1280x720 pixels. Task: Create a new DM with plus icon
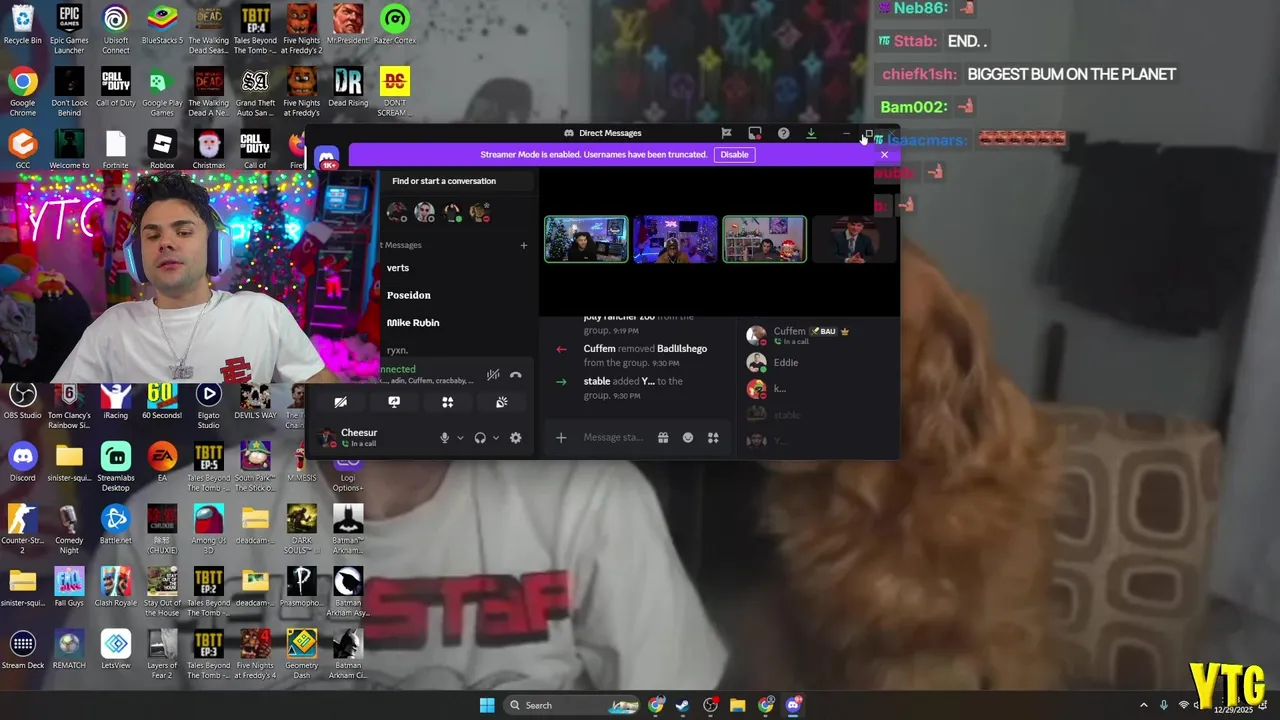click(x=523, y=245)
